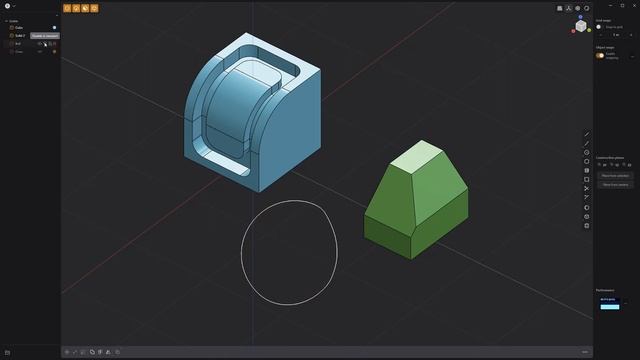Click the shaded sphere icon in viewport header
The image size is (640, 360).
click(x=578, y=8)
